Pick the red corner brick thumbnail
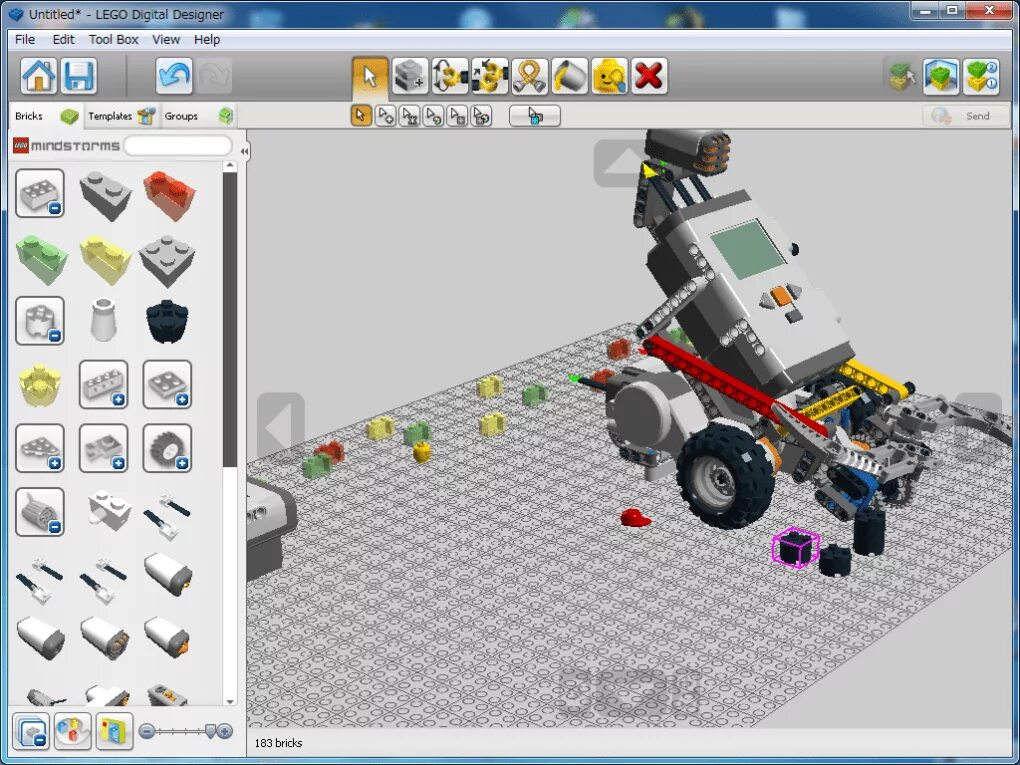 click(x=168, y=195)
